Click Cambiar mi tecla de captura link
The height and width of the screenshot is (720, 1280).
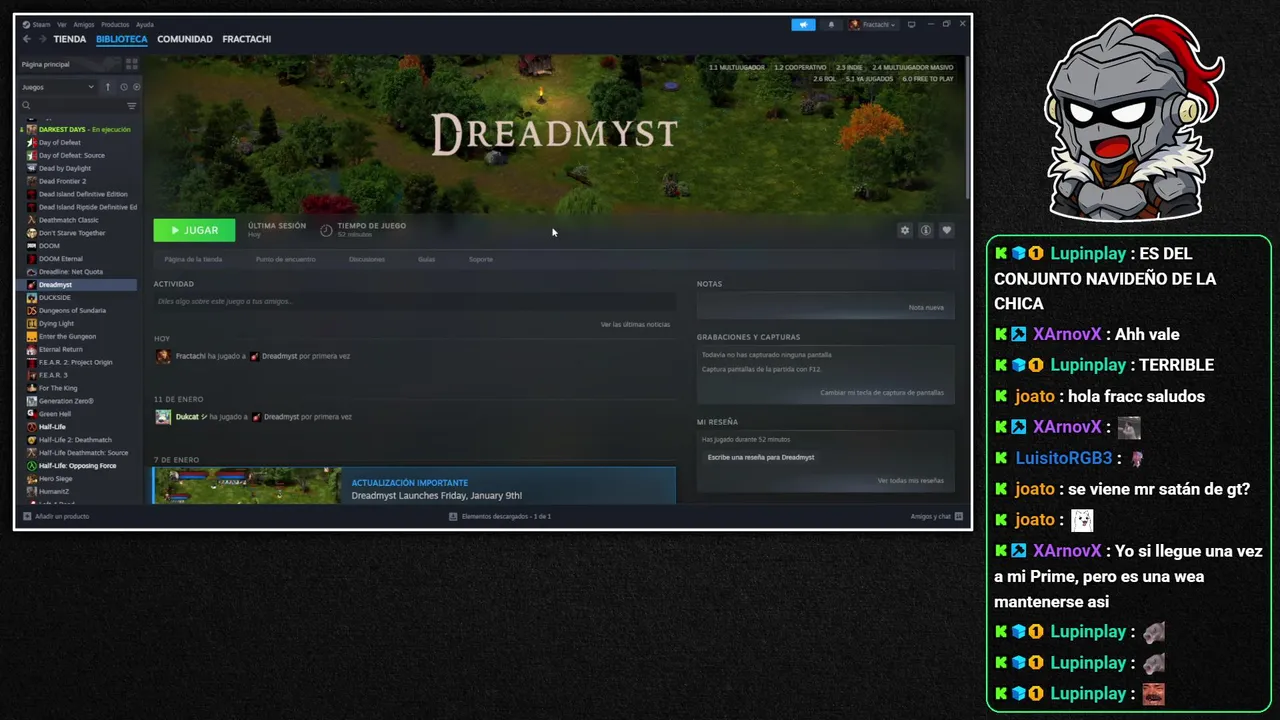(882, 392)
